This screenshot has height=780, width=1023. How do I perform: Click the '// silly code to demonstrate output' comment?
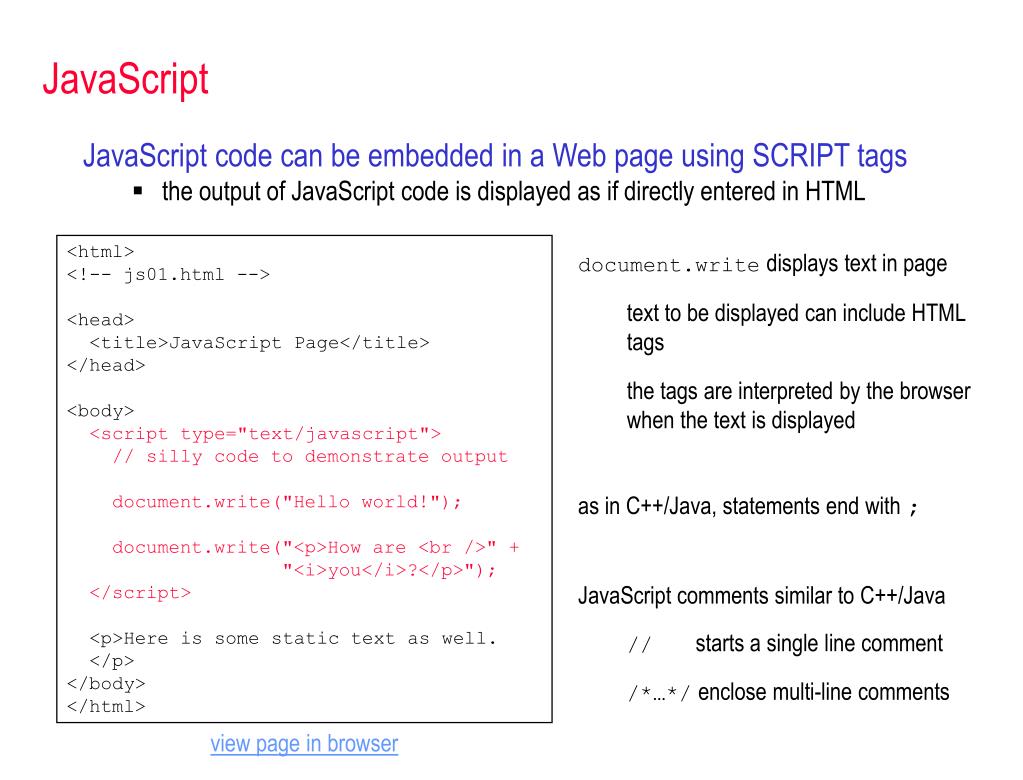311,457
